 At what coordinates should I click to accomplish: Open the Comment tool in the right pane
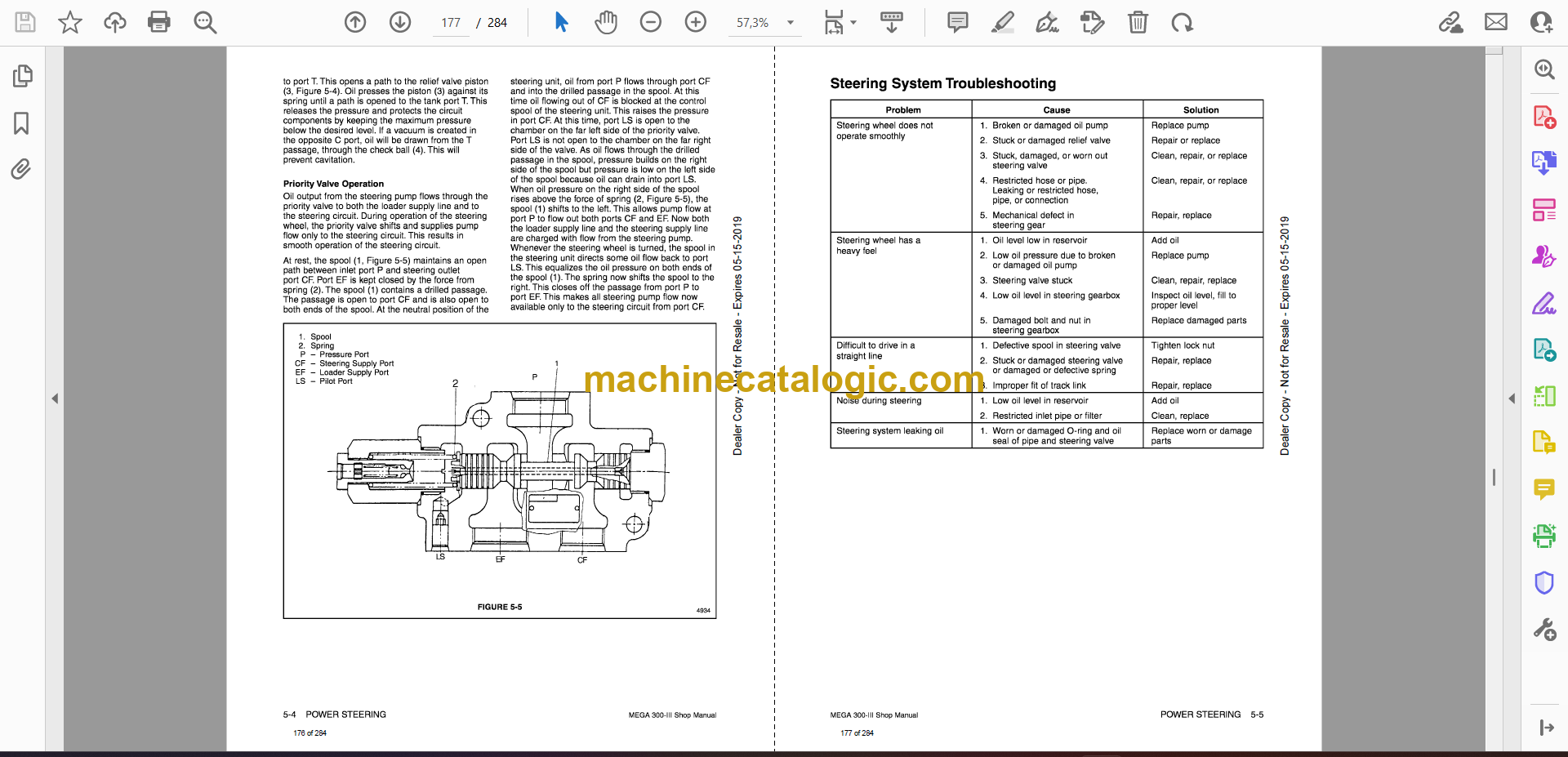coord(1544,489)
